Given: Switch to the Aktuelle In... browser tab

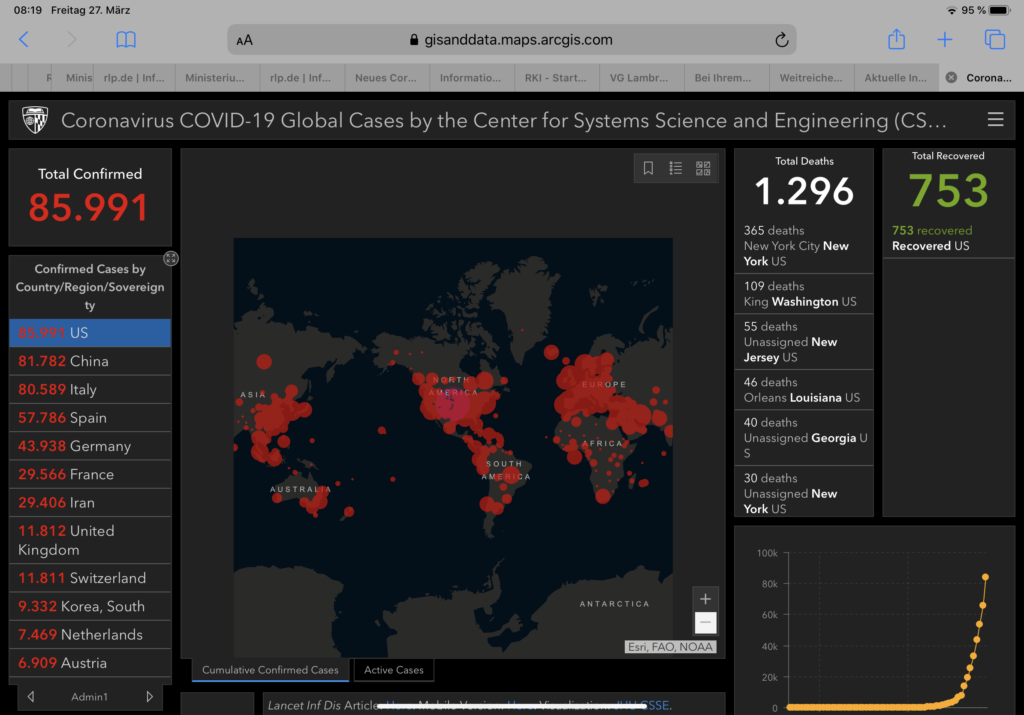Looking at the screenshot, I should click(x=895, y=78).
